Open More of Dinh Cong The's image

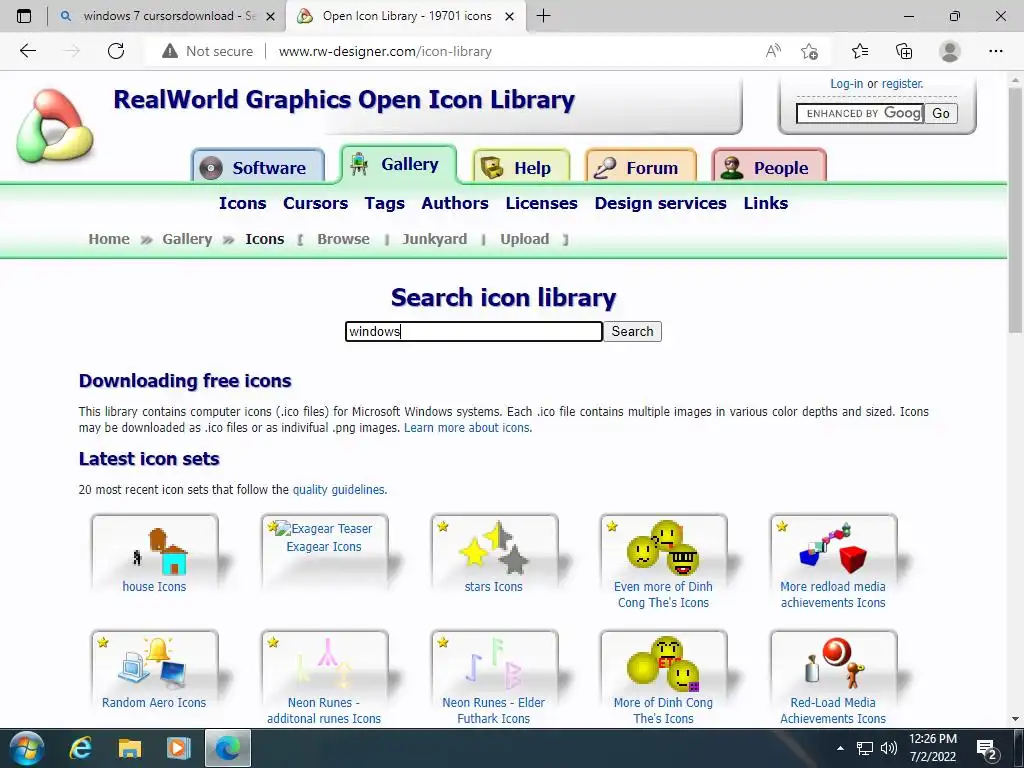coord(663,664)
